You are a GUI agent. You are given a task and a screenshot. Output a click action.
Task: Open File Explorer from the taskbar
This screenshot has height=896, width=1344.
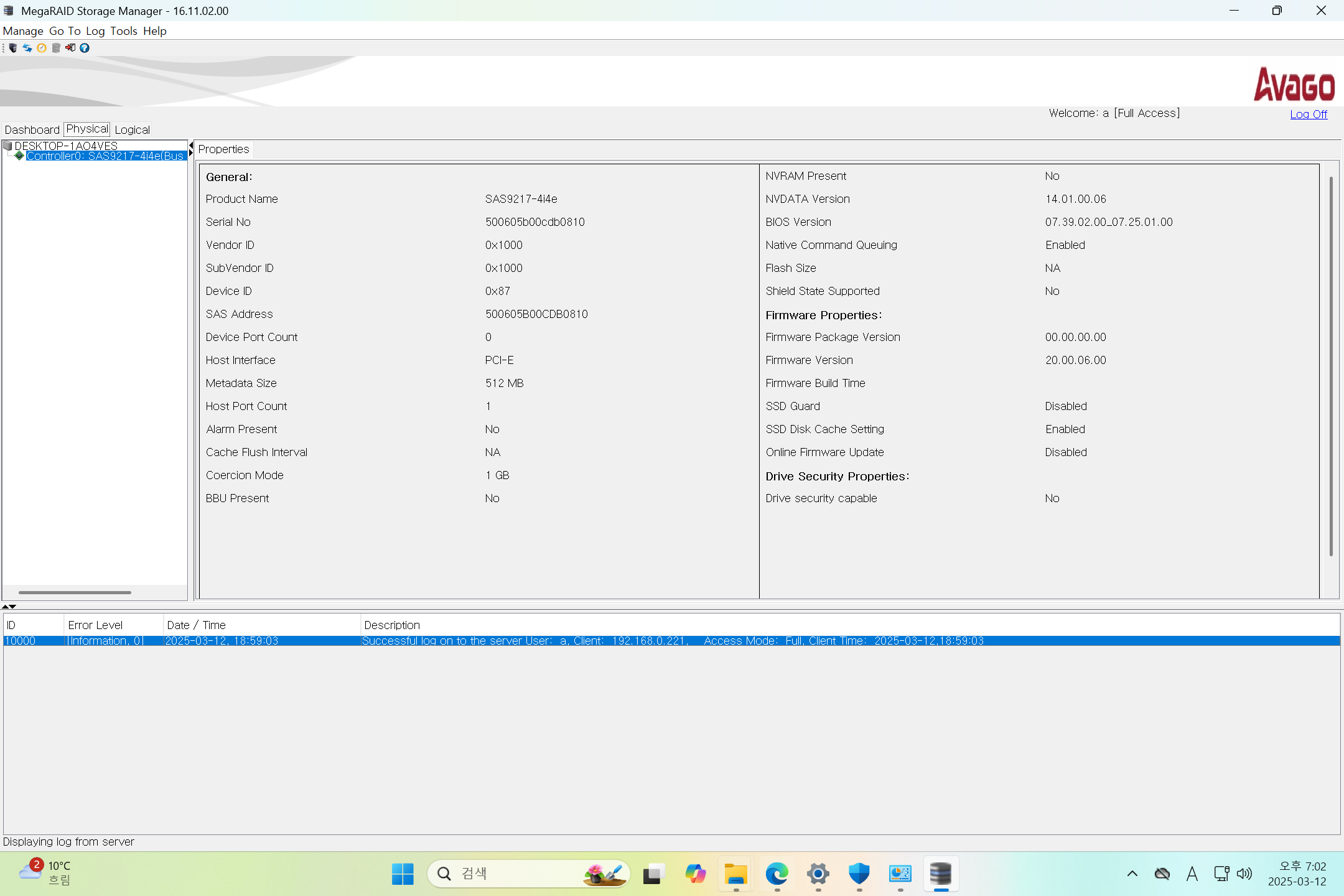[735, 874]
